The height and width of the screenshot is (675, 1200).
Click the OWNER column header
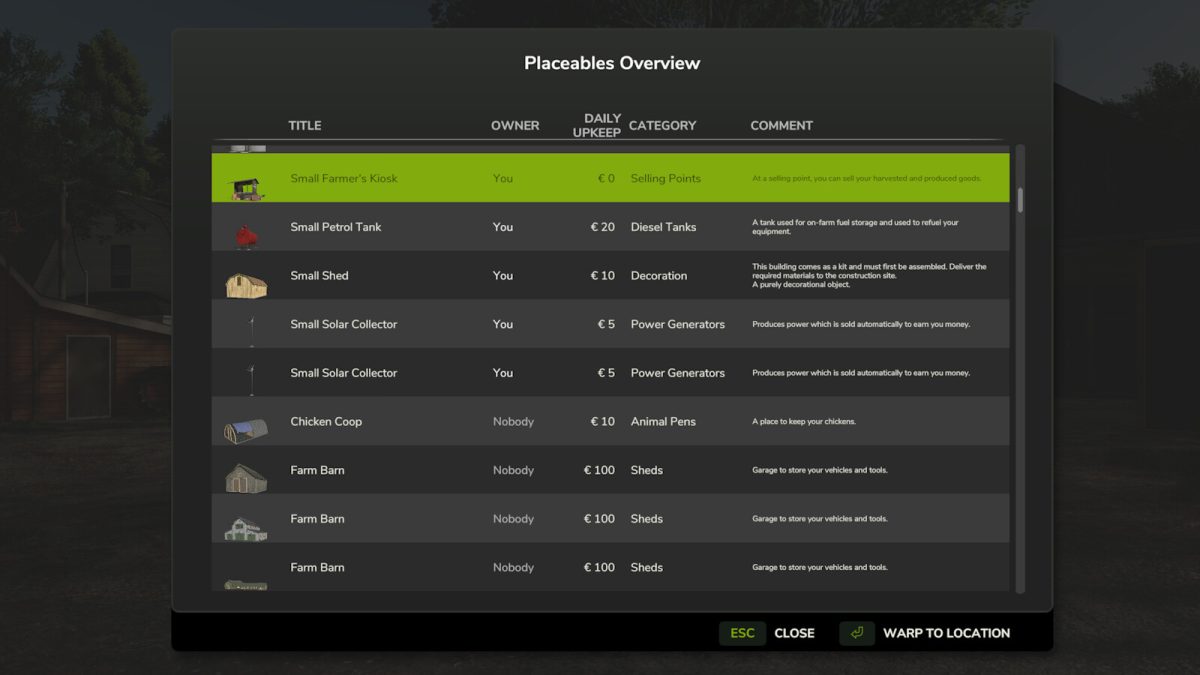(515, 125)
